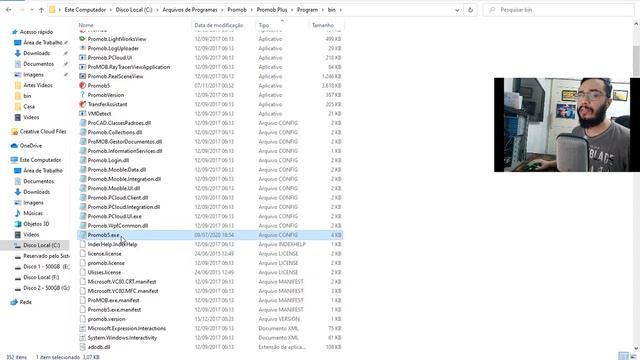The width and height of the screenshot is (640, 360).
Task: Select the TransferAssistant application icon
Action: [82, 104]
